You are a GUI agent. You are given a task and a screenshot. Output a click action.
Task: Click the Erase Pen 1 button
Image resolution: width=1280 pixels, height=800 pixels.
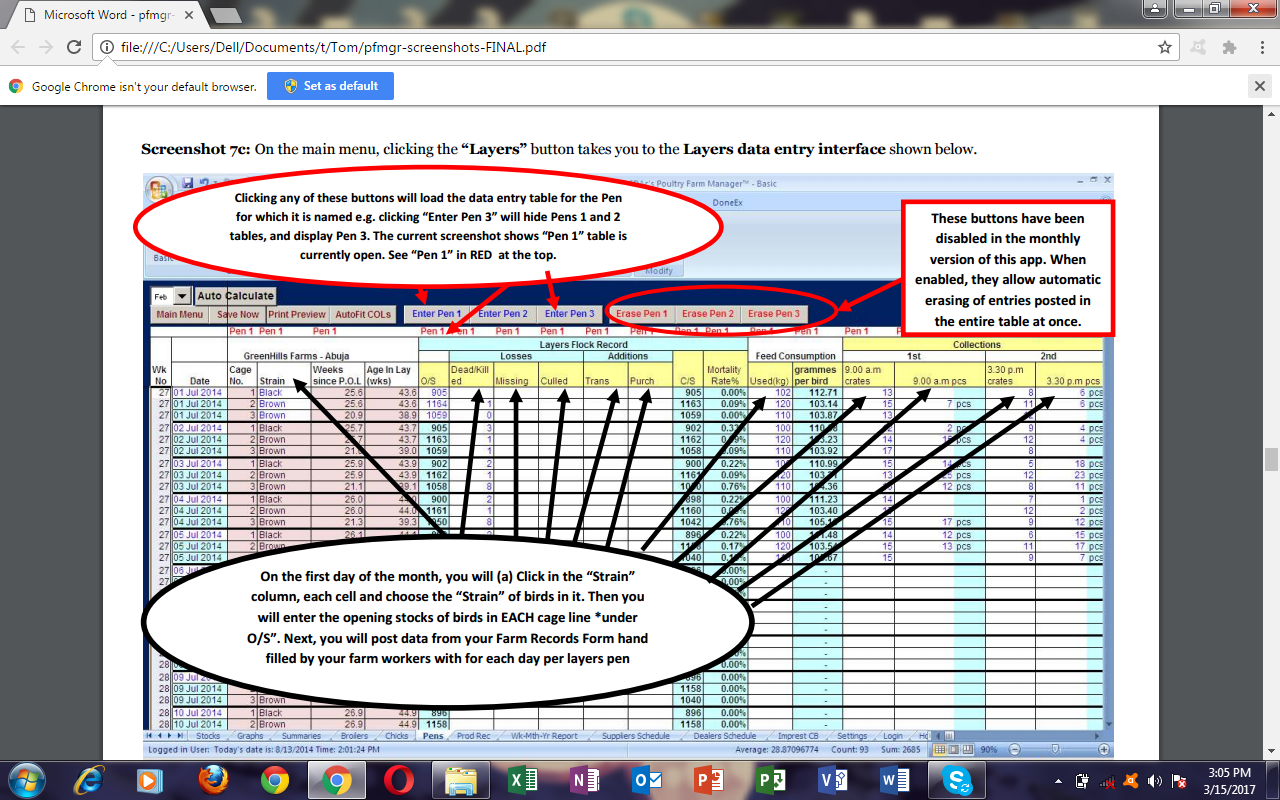642,314
